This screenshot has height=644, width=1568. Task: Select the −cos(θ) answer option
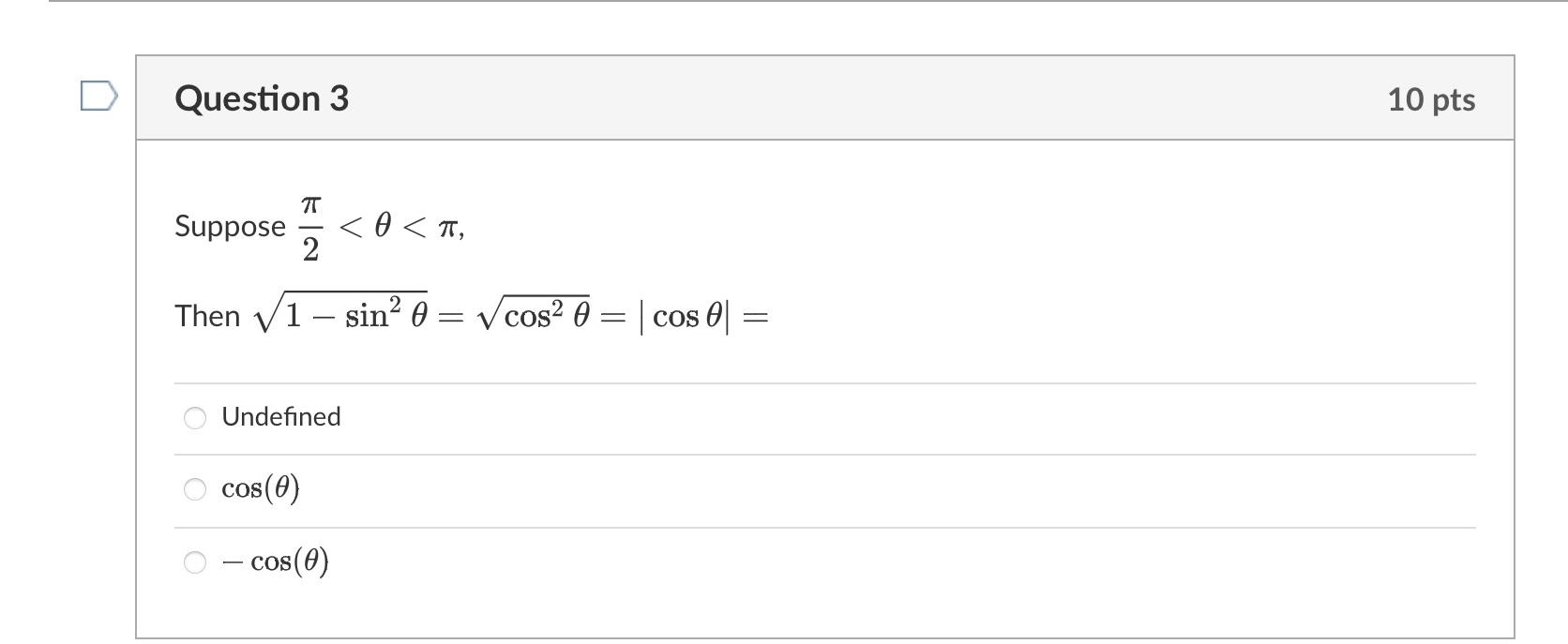tap(194, 562)
